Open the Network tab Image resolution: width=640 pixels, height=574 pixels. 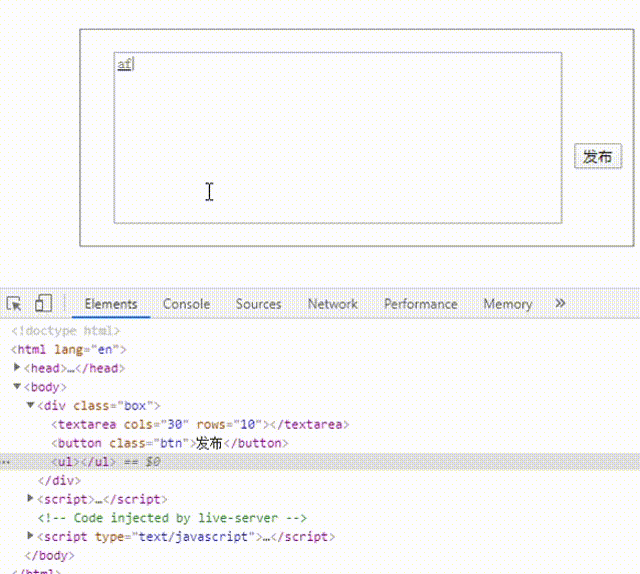tap(333, 304)
